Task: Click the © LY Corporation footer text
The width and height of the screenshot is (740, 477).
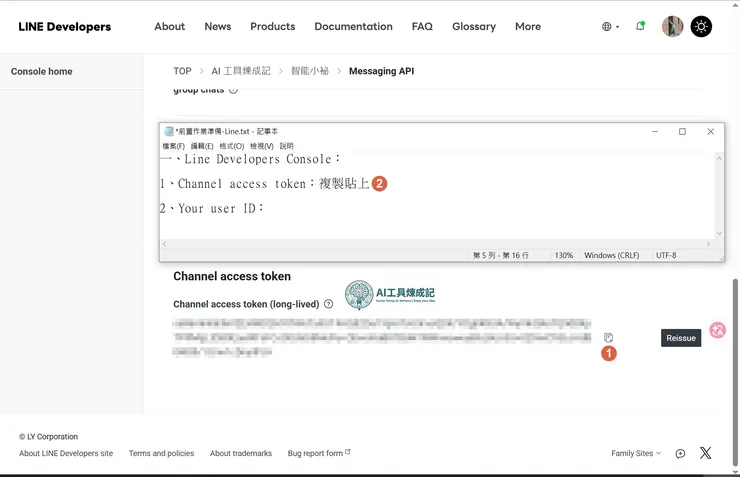Action: [x=48, y=436]
